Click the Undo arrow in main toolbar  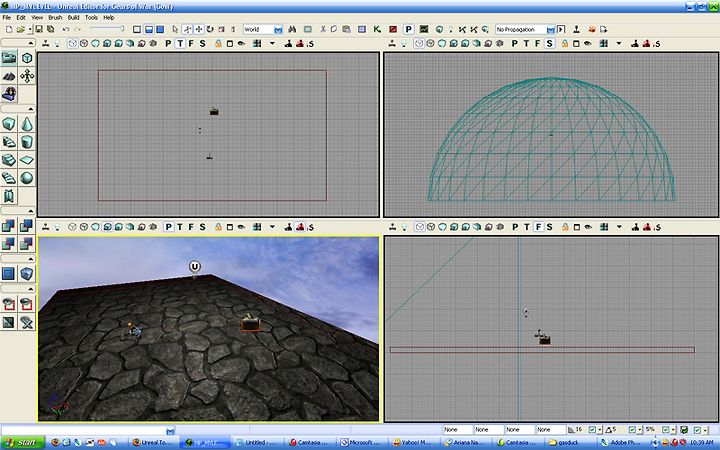(x=66, y=29)
